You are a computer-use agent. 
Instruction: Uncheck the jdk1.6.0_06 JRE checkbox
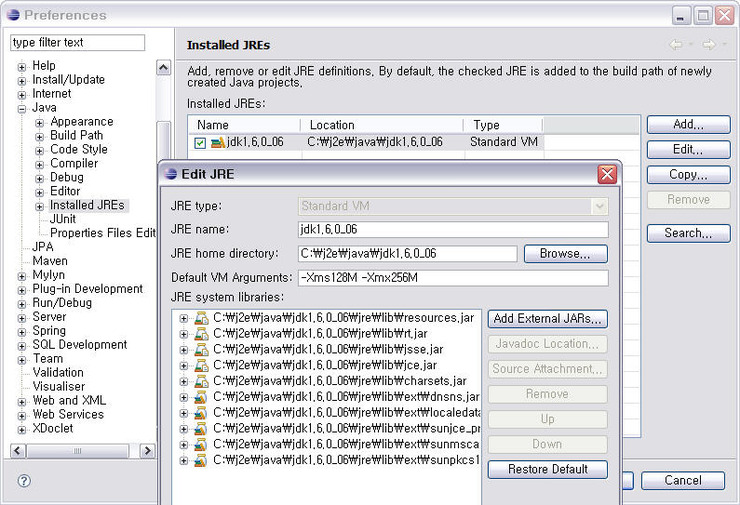click(200, 143)
